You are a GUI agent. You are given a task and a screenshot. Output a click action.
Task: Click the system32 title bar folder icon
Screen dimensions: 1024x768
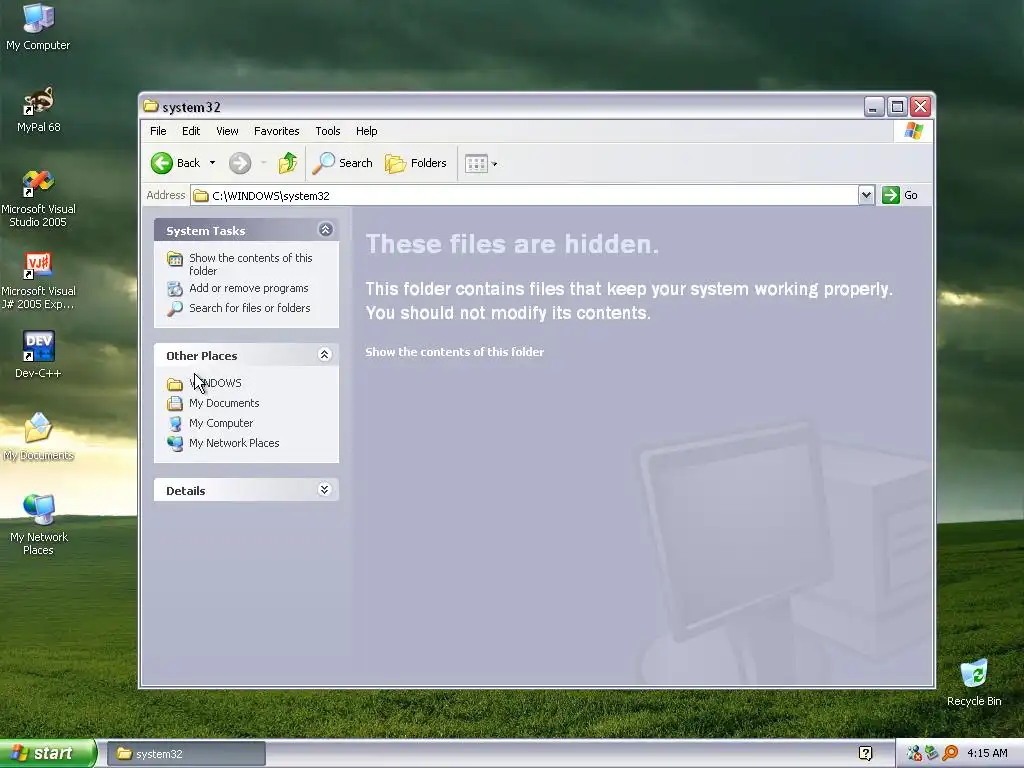click(151, 106)
